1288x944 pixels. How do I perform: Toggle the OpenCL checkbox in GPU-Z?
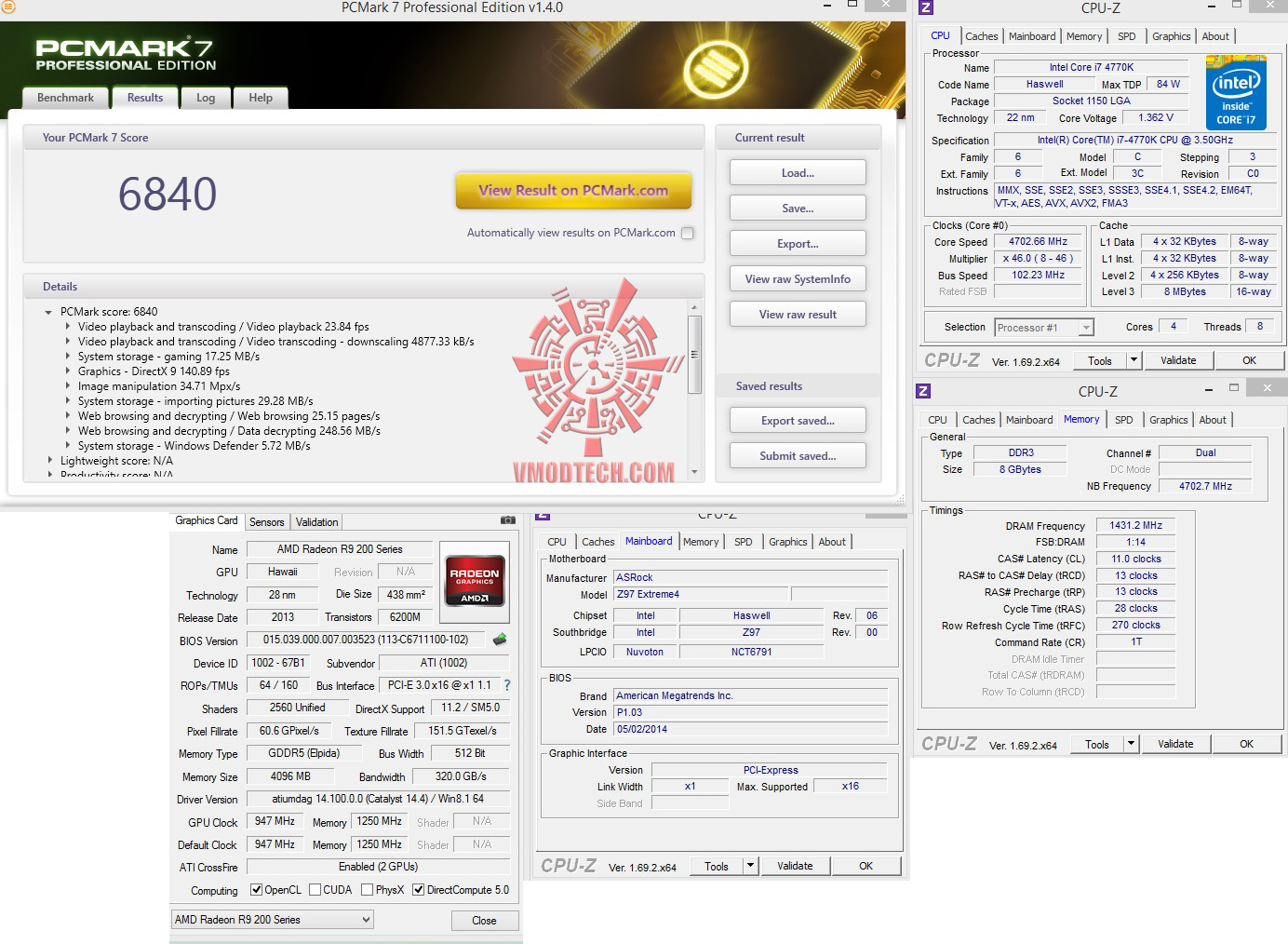click(257, 890)
